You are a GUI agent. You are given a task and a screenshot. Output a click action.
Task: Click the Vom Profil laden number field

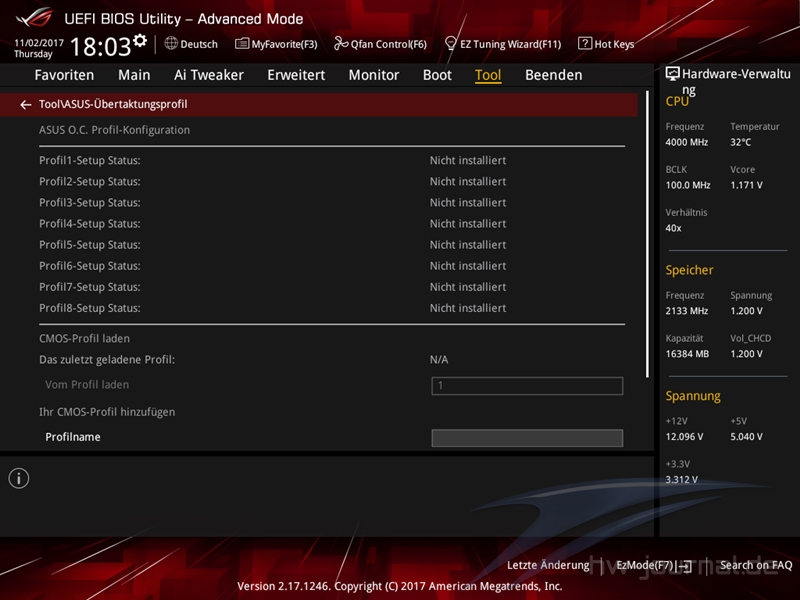pyautogui.click(x=527, y=386)
